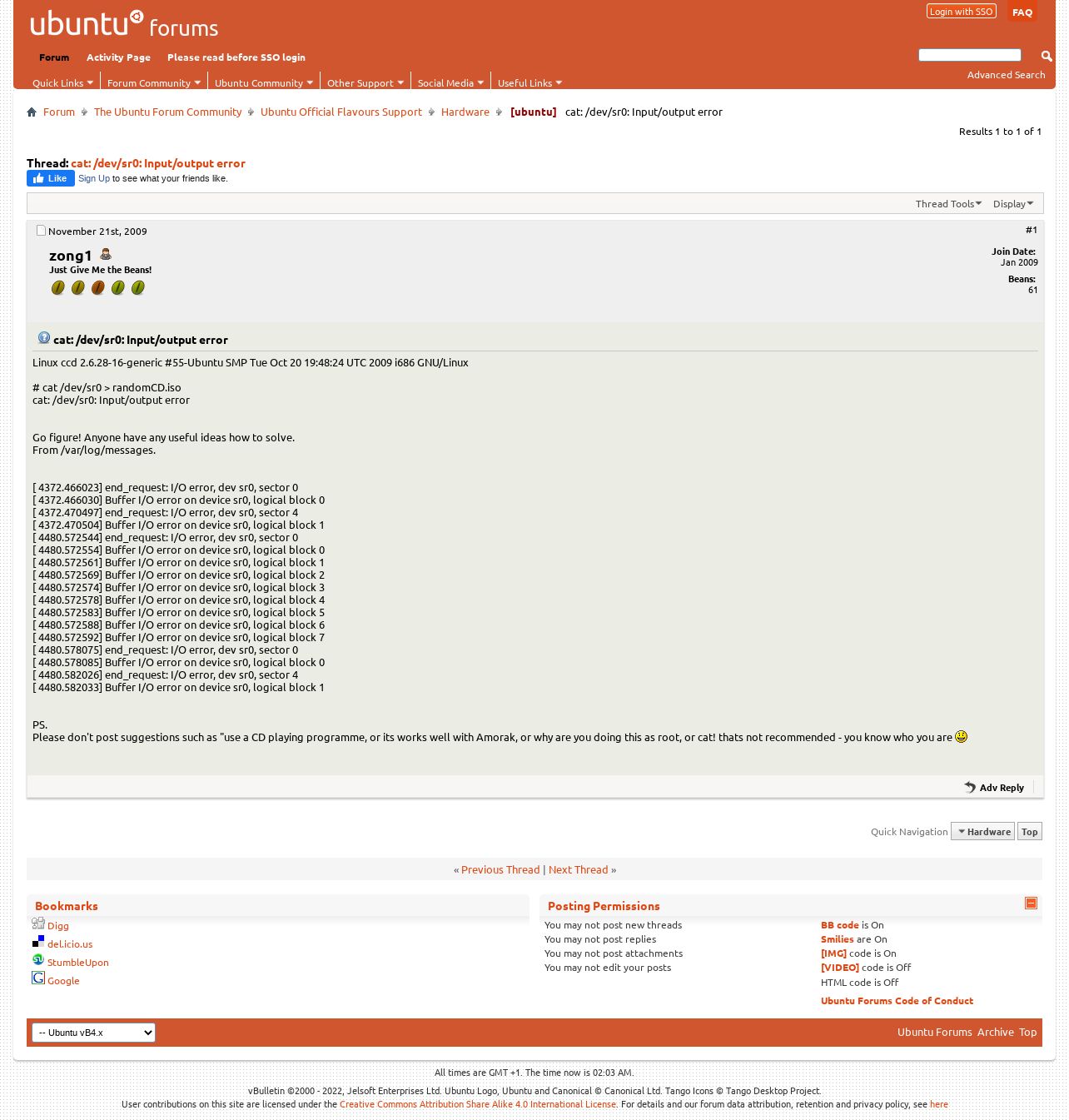Open the StumbleUpon link
1069x1120 pixels.
pos(78,963)
